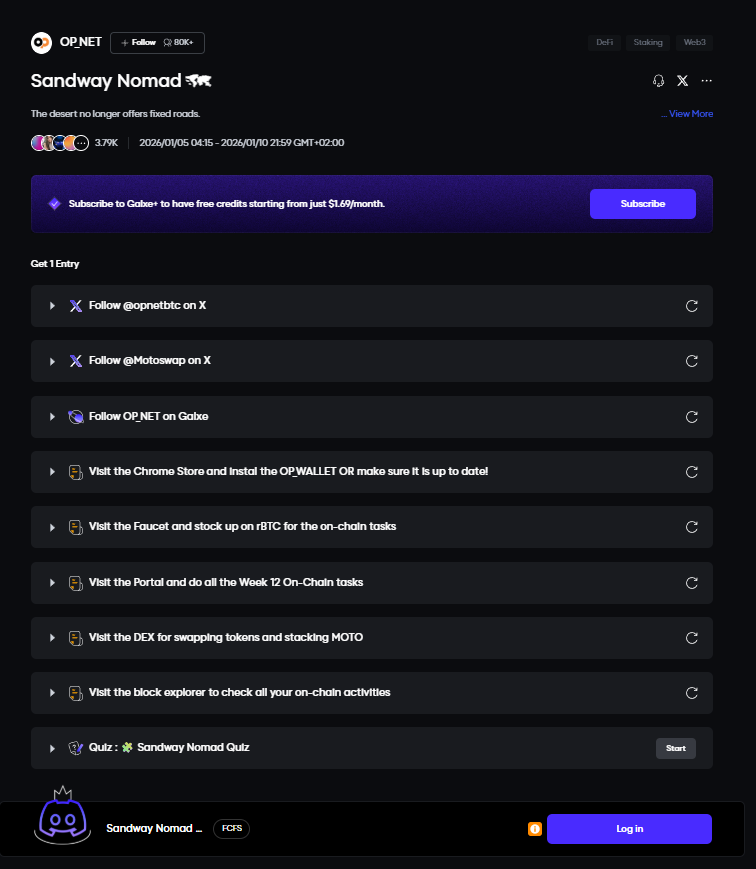Open the three-dots more options menu

(x=707, y=81)
